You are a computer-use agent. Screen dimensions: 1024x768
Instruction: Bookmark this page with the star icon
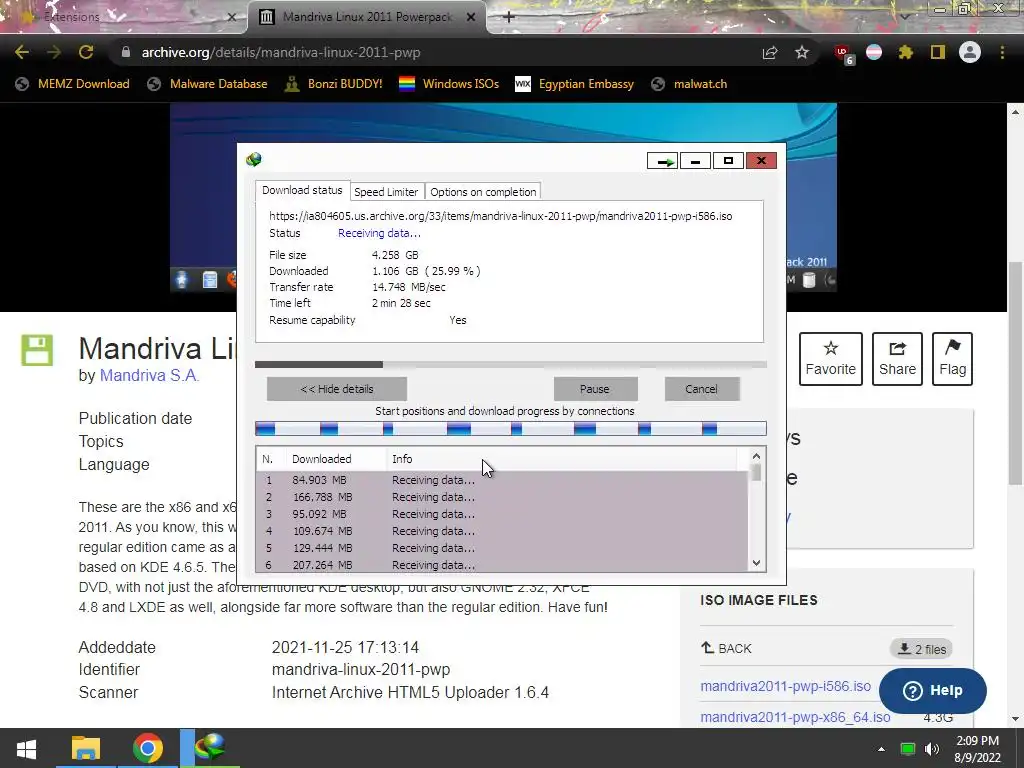click(x=802, y=52)
